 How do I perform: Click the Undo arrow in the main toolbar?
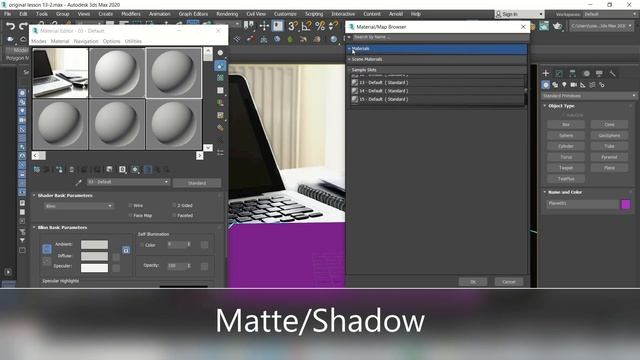pos(10,27)
